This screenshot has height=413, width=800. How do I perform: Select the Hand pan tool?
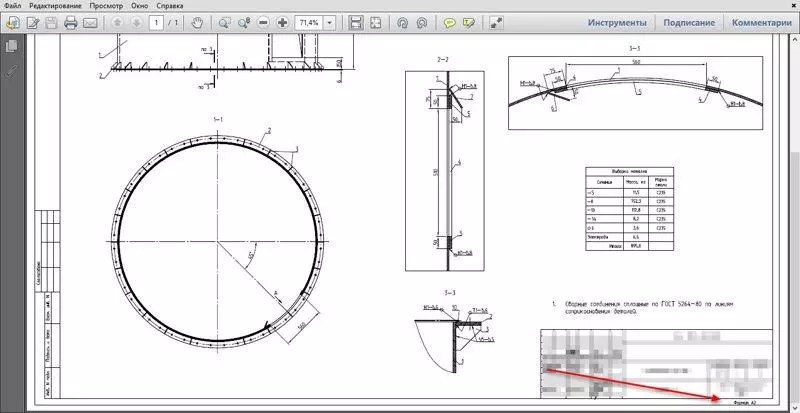tap(198, 22)
